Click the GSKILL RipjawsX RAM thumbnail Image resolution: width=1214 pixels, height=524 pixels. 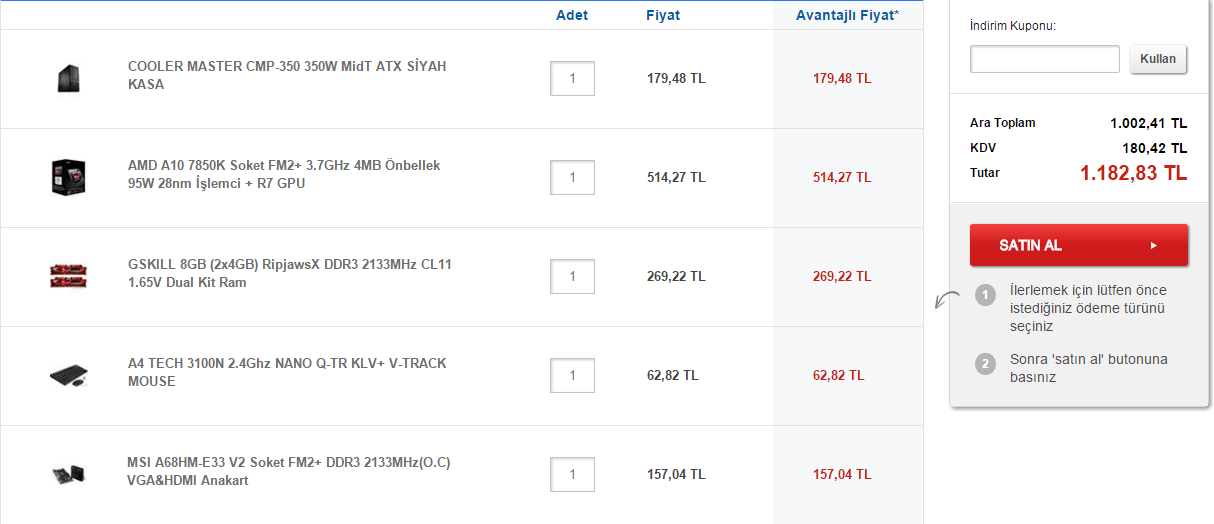click(x=69, y=276)
